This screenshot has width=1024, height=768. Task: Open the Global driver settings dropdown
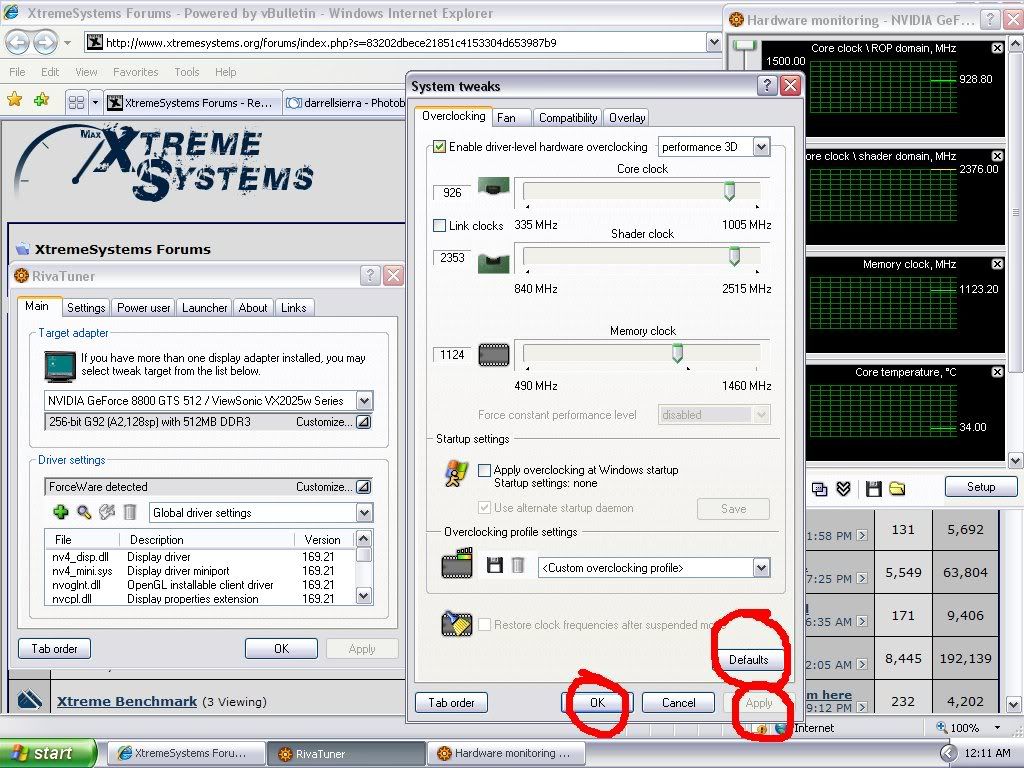coord(364,513)
